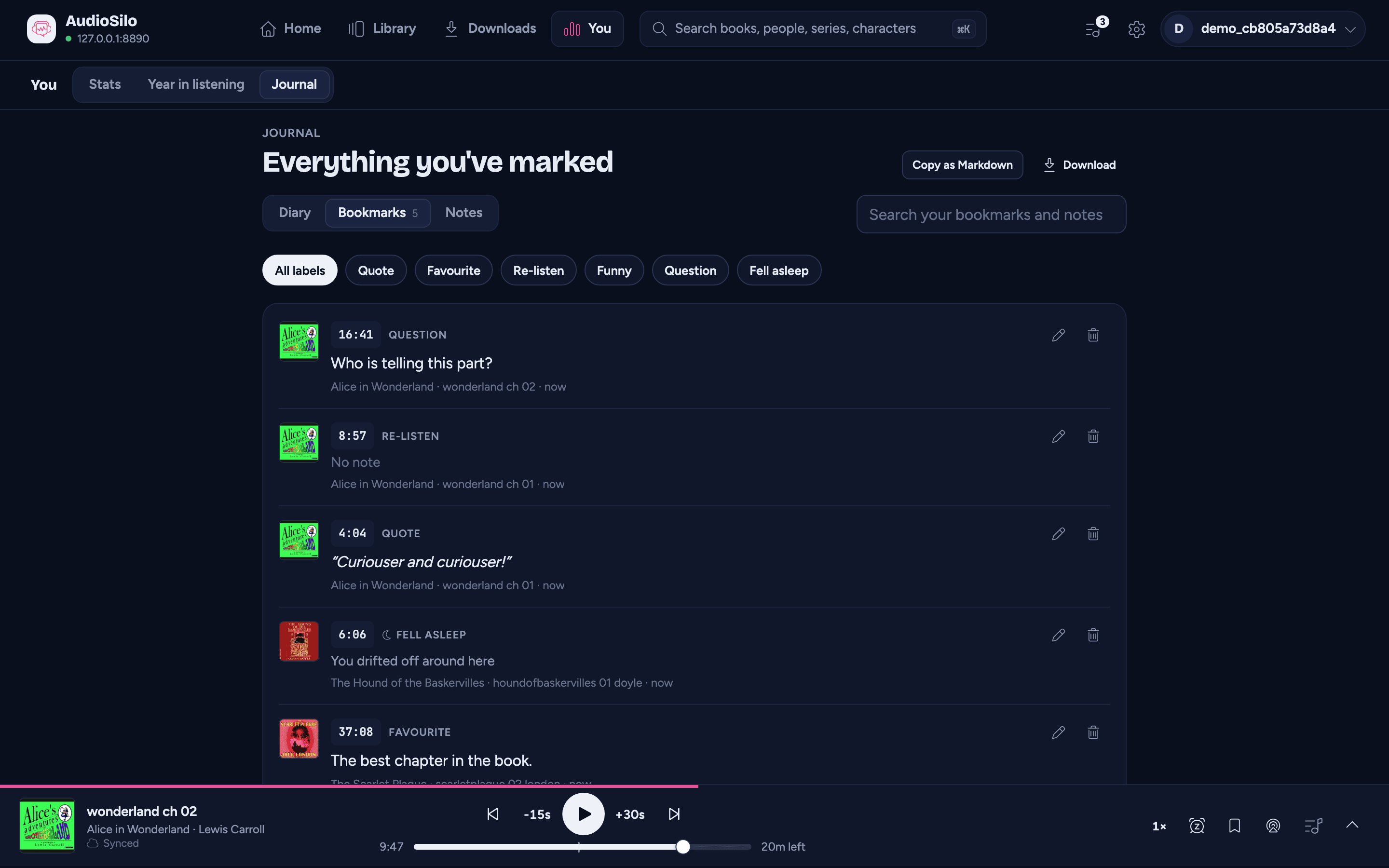Click the playback progress slider handle
1389x868 pixels.
coord(682,847)
